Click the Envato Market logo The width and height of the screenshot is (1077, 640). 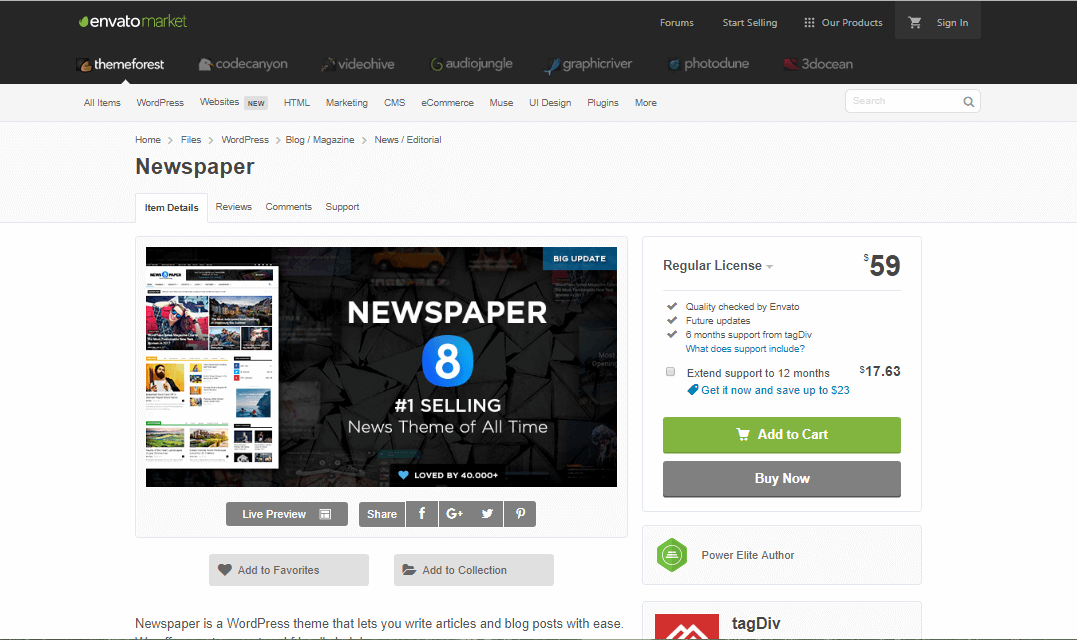(133, 21)
